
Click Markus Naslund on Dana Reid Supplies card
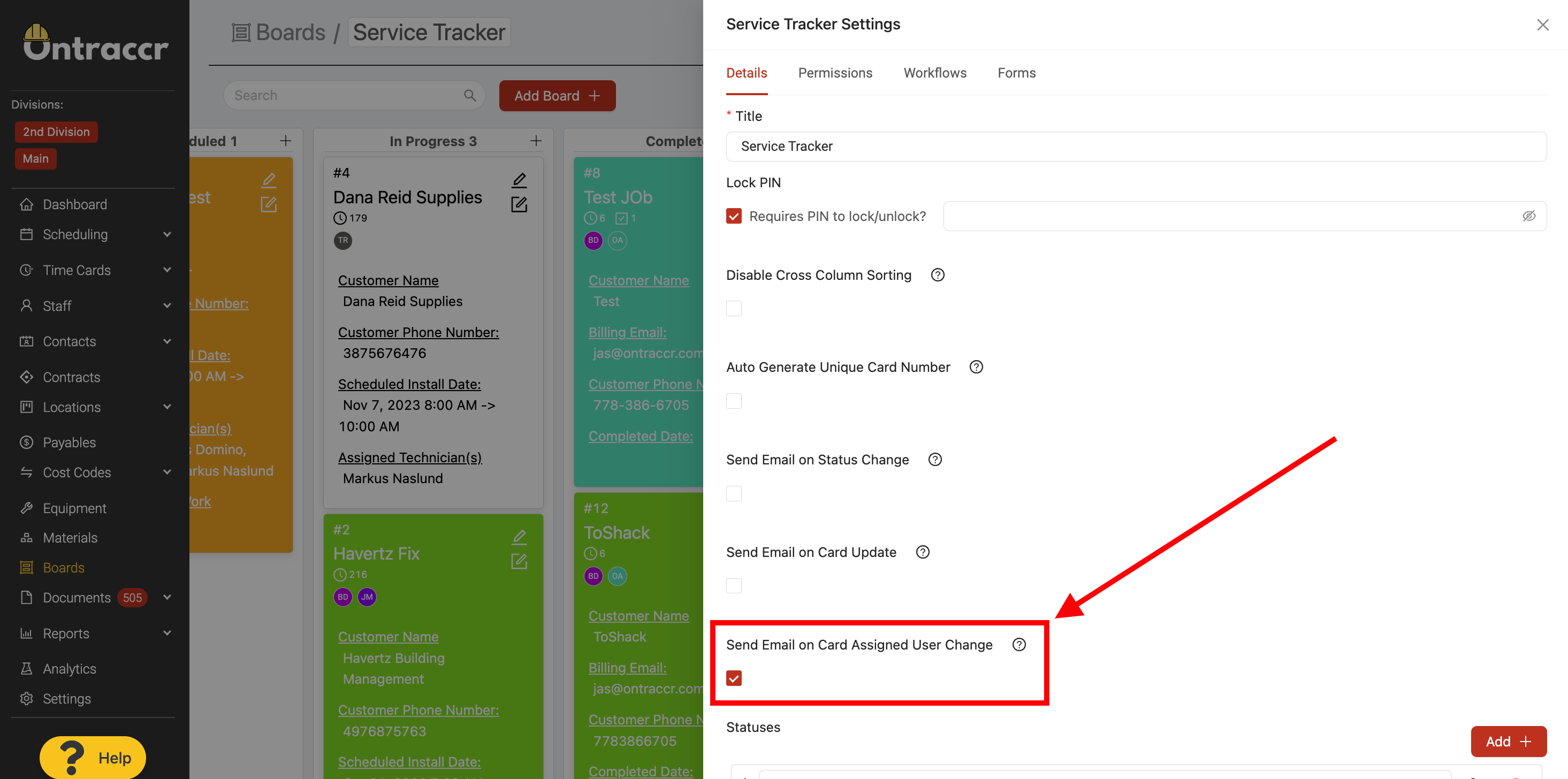(393, 479)
